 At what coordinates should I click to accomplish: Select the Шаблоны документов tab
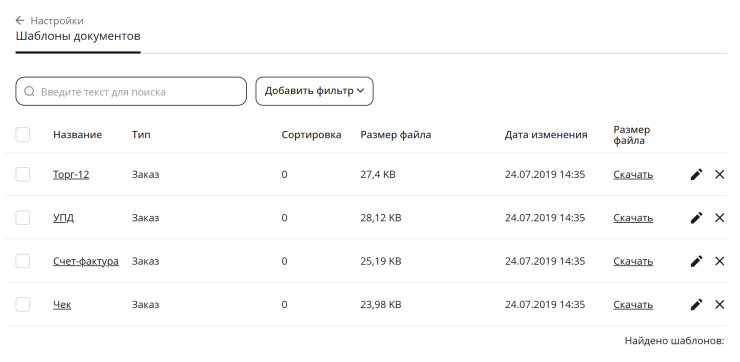tap(78, 36)
